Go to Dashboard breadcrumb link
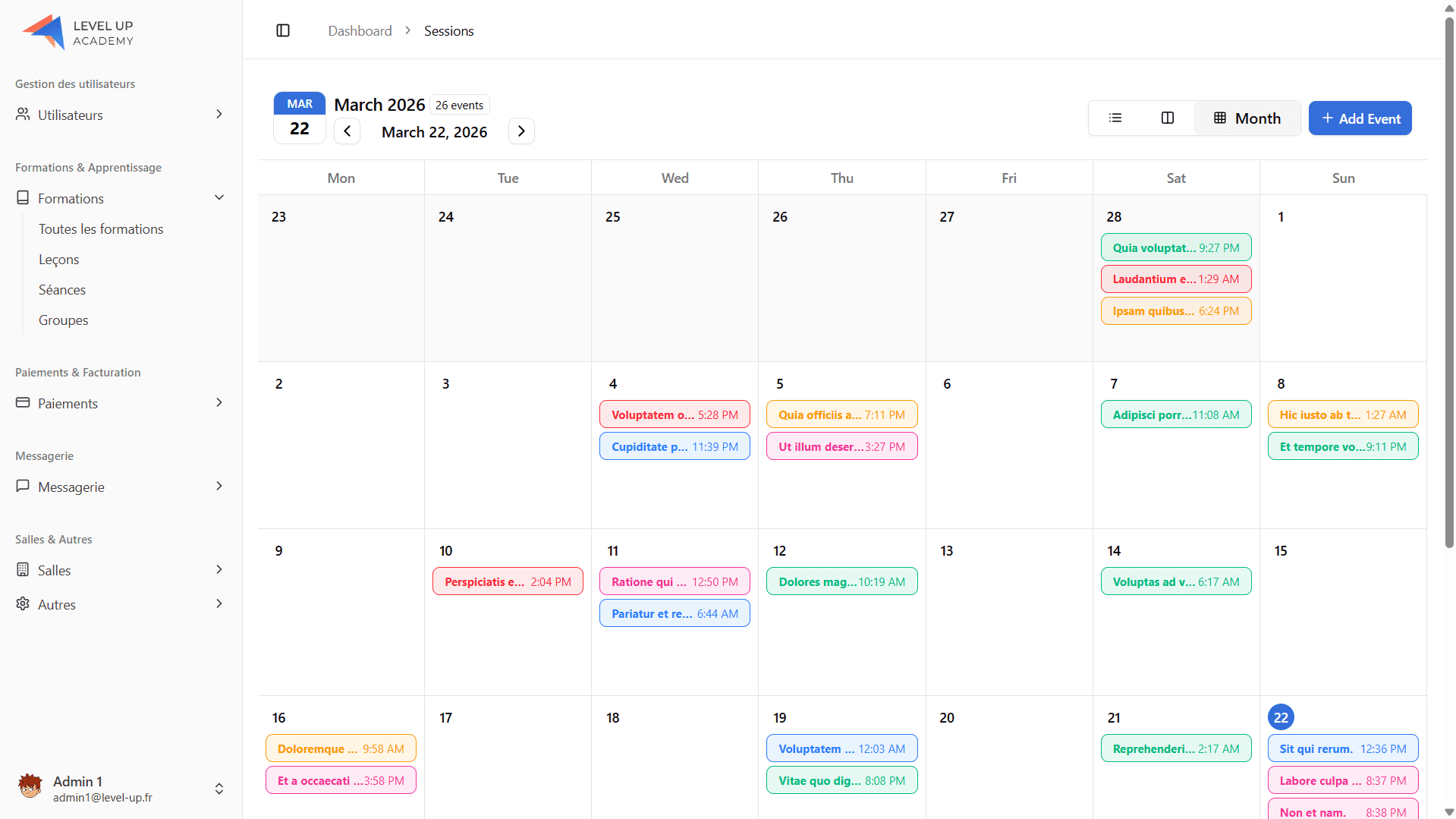The width and height of the screenshot is (1456, 819). [360, 31]
